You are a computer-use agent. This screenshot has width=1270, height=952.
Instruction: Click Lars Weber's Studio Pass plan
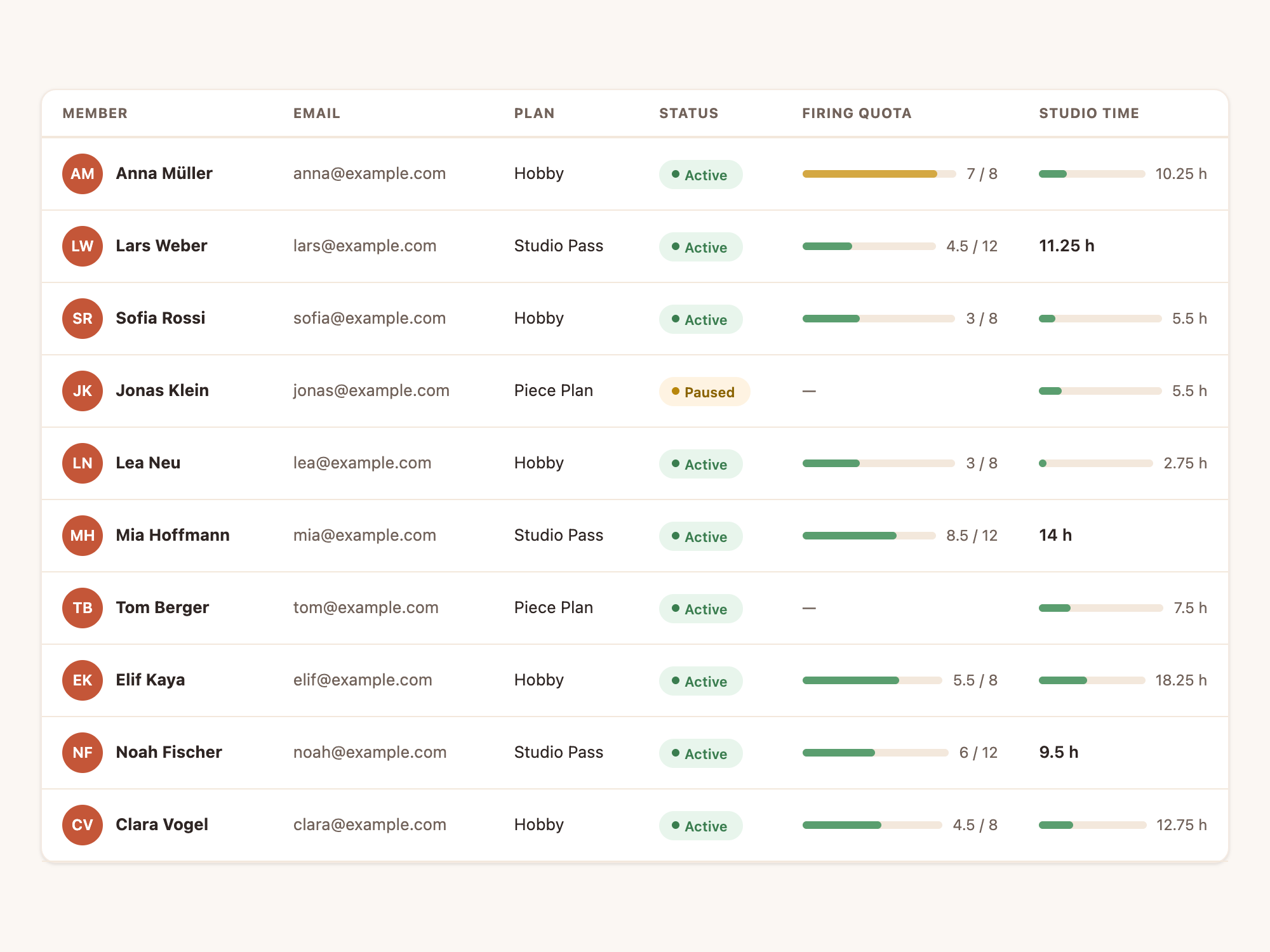pos(559,246)
